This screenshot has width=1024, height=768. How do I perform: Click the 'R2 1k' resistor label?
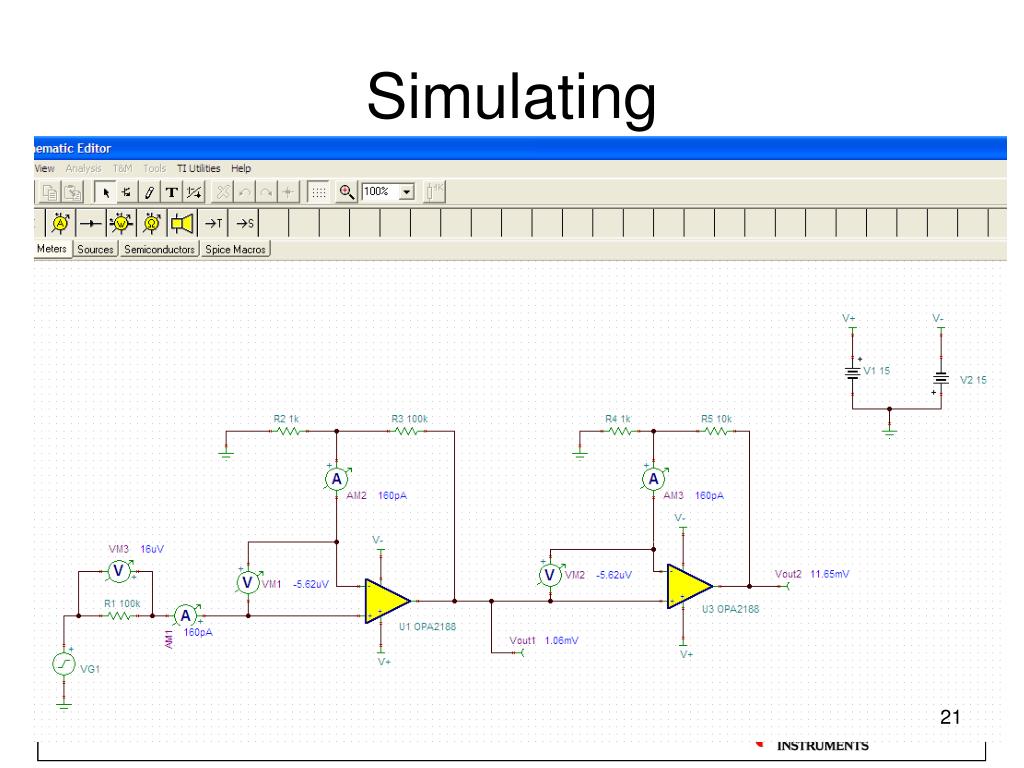click(x=286, y=419)
